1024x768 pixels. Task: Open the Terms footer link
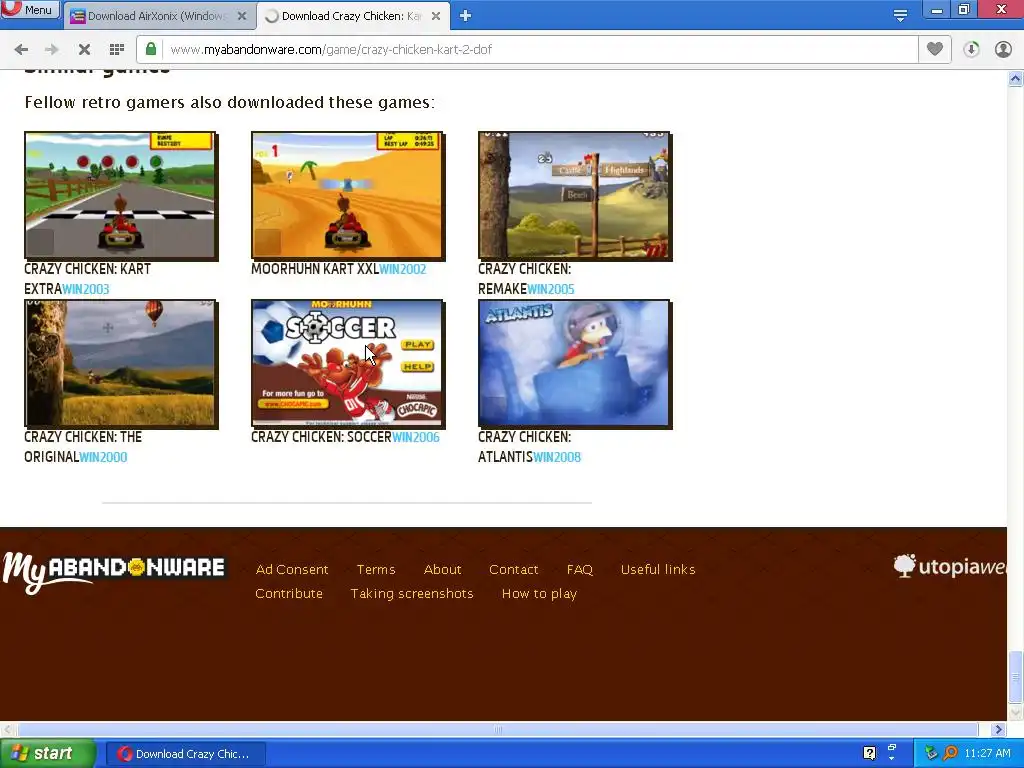pyautogui.click(x=376, y=569)
